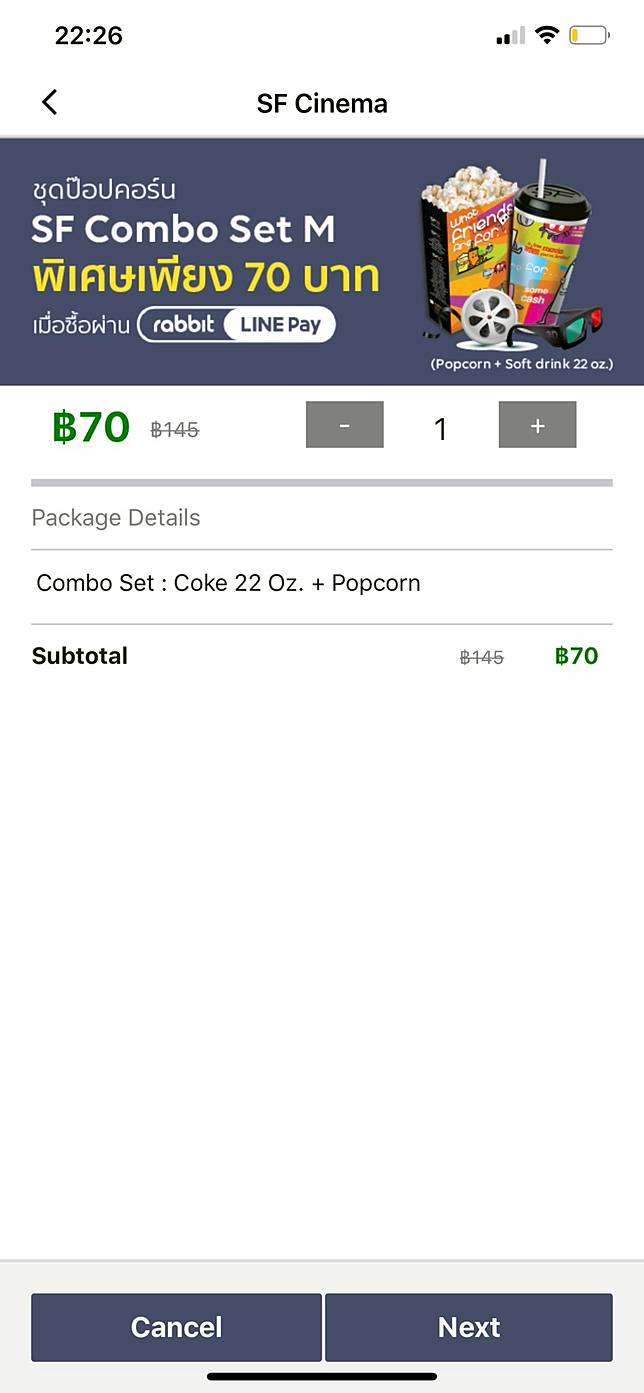
Task: Tap the battery icon in status bar
Action: tap(588, 36)
